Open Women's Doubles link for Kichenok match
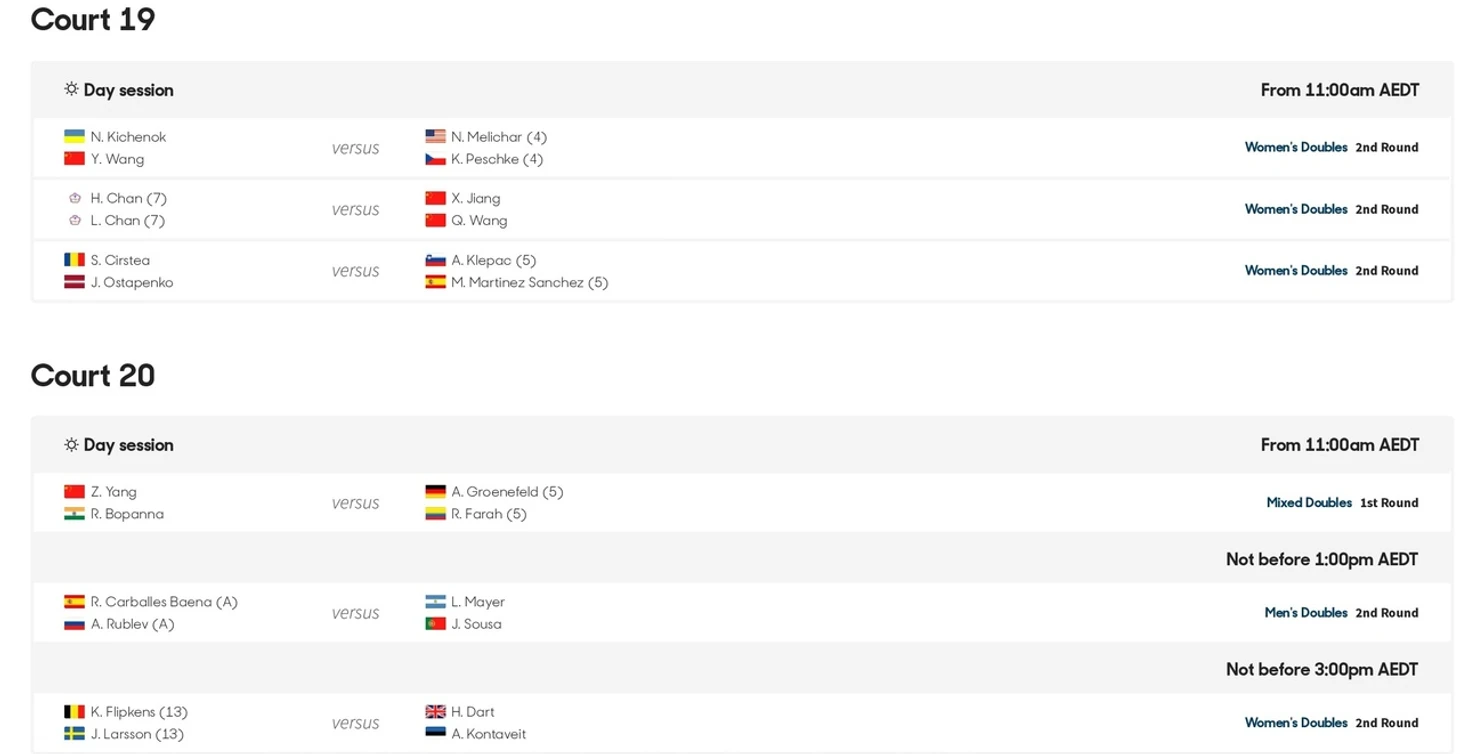The image size is (1460, 754). tap(1296, 147)
